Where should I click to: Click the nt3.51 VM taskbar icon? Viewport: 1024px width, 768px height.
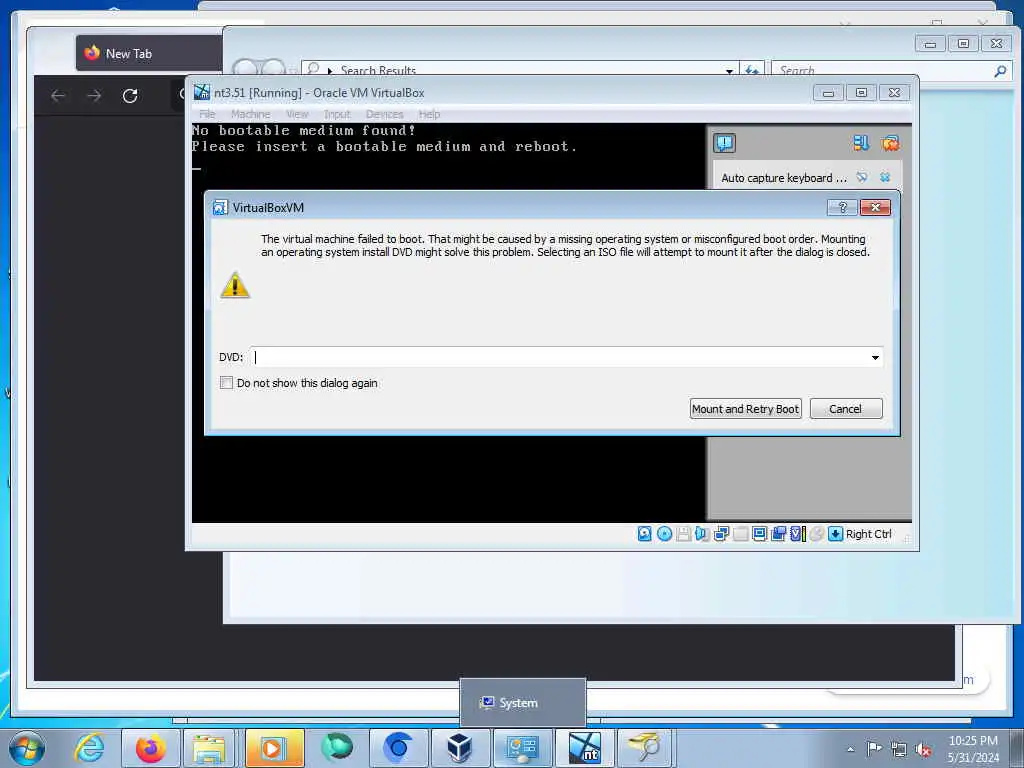point(584,748)
